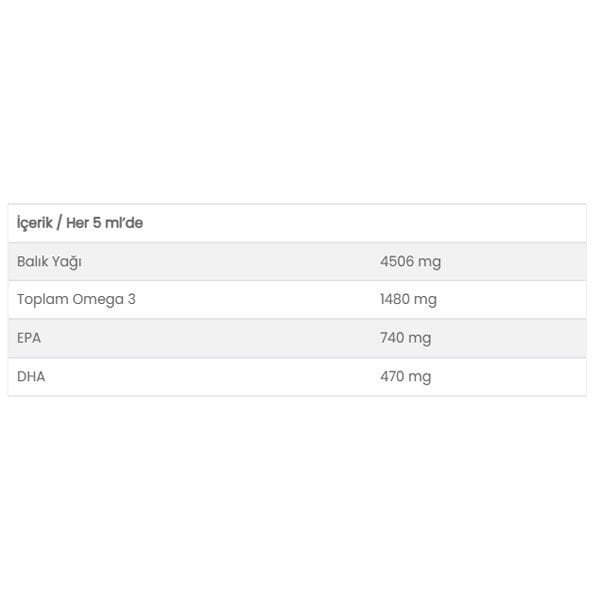Select the DHA row label
The image size is (600, 600).
tap(31, 377)
